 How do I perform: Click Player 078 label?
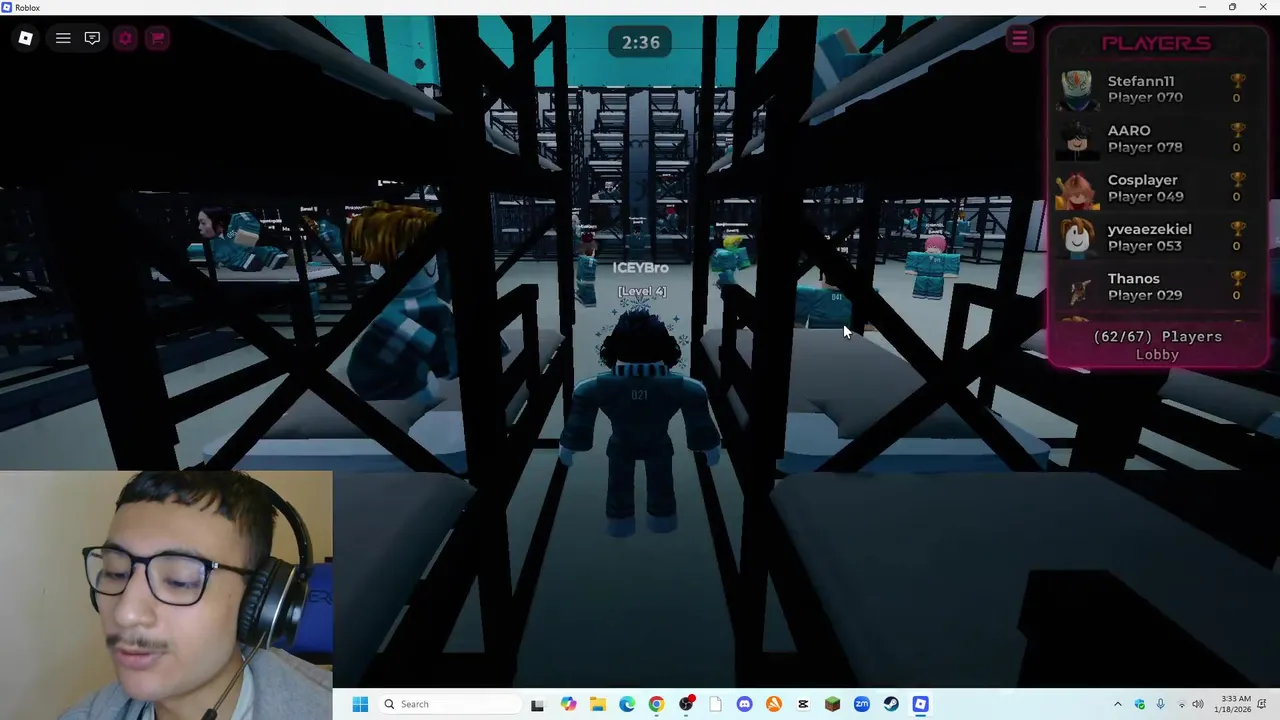1145,147
